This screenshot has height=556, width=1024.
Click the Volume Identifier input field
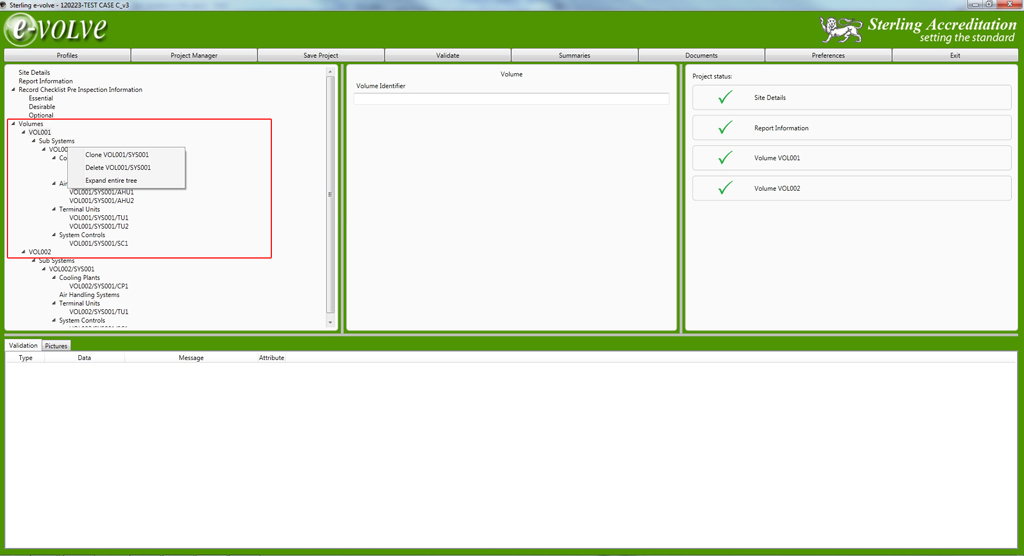(511, 99)
